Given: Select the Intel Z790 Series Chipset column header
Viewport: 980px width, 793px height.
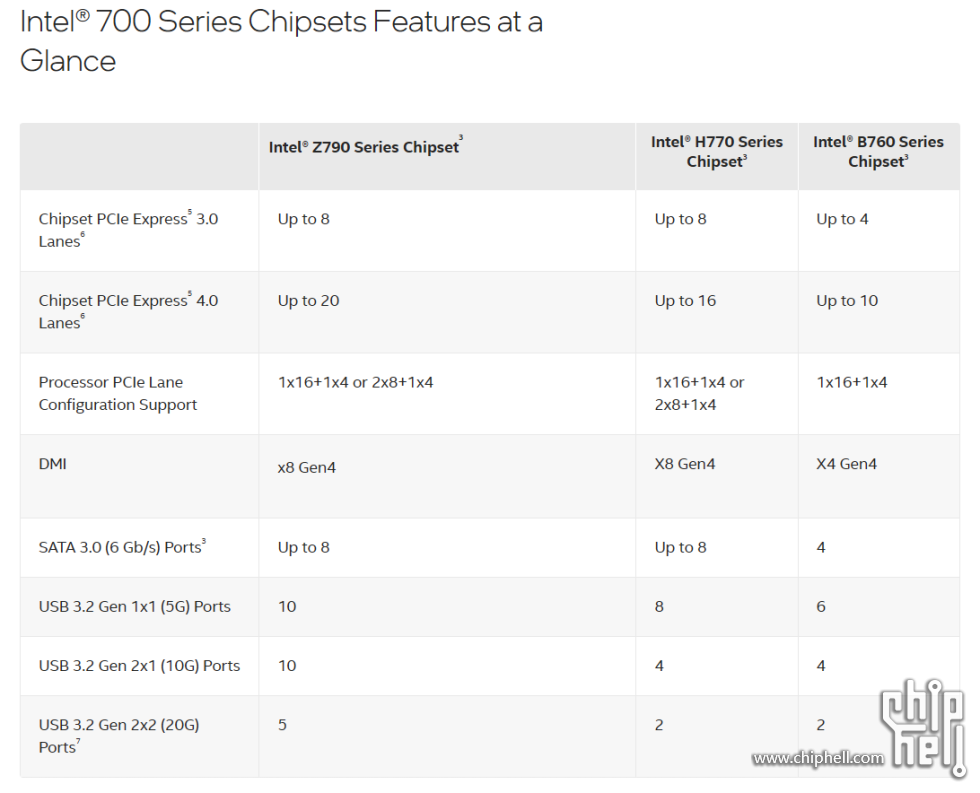Looking at the screenshot, I should pos(366,147).
